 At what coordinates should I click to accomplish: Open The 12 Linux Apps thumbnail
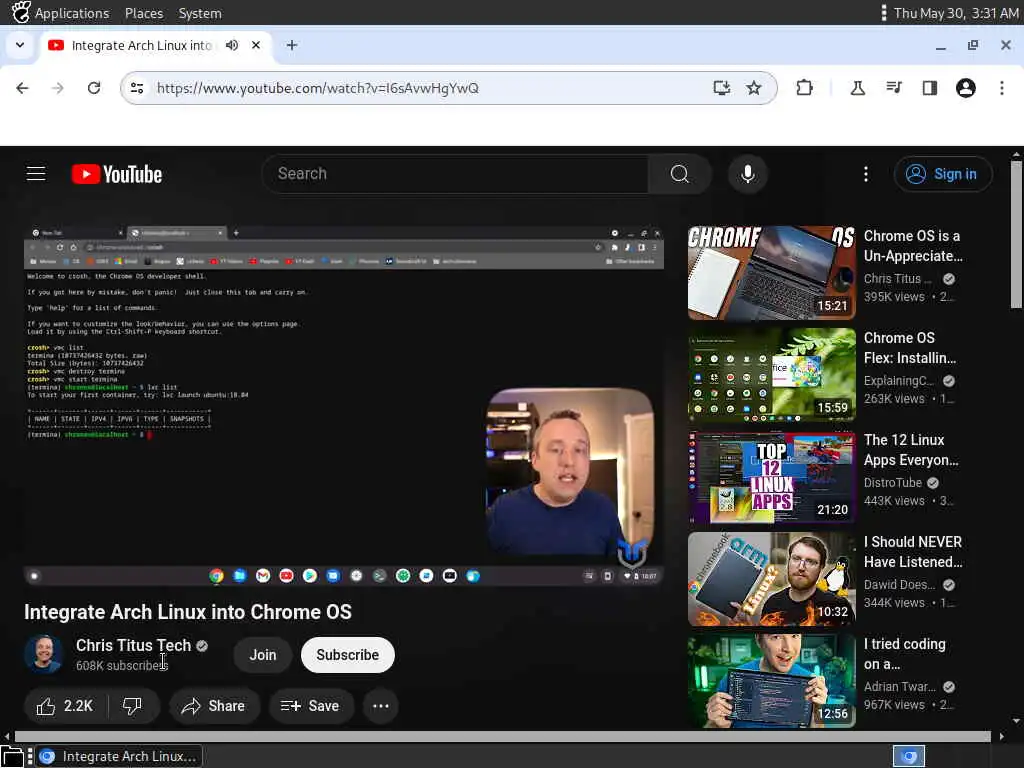click(x=771, y=477)
